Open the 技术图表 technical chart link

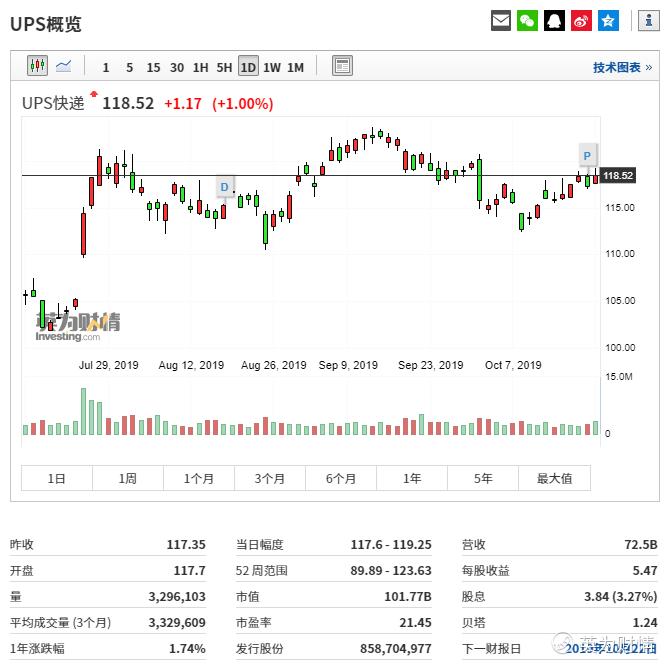pos(622,68)
